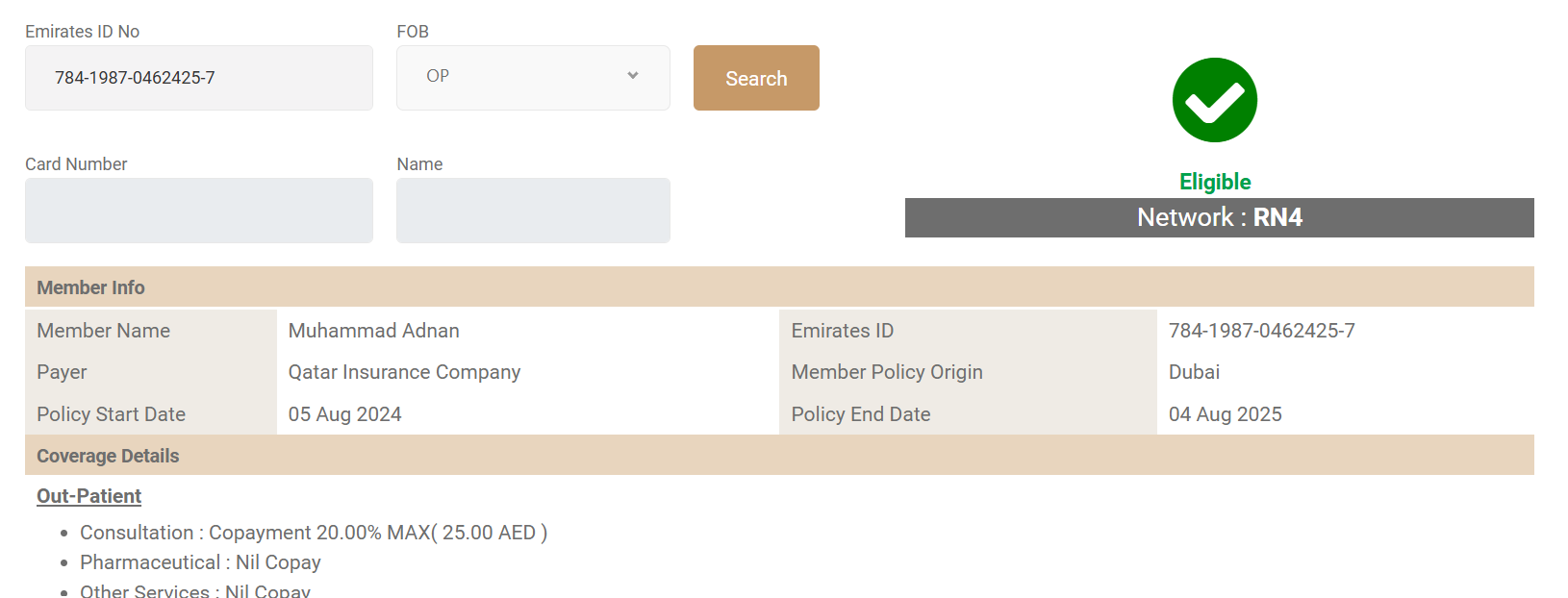Click the Member Policy Origin value Dubai
This screenshot has height=598, width=1568.
click(1194, 372)
